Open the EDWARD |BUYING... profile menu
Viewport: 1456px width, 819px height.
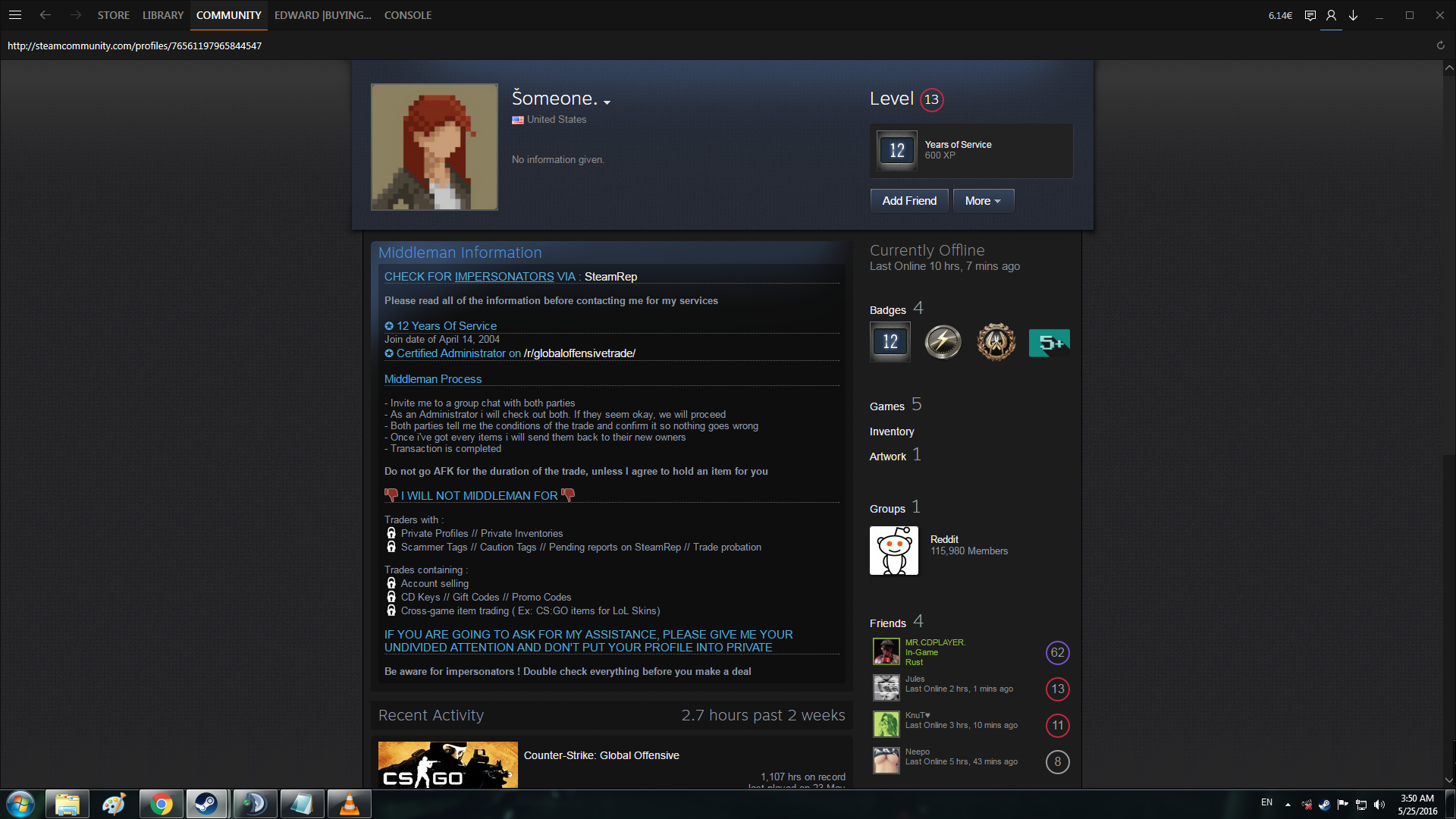point(322,15)
